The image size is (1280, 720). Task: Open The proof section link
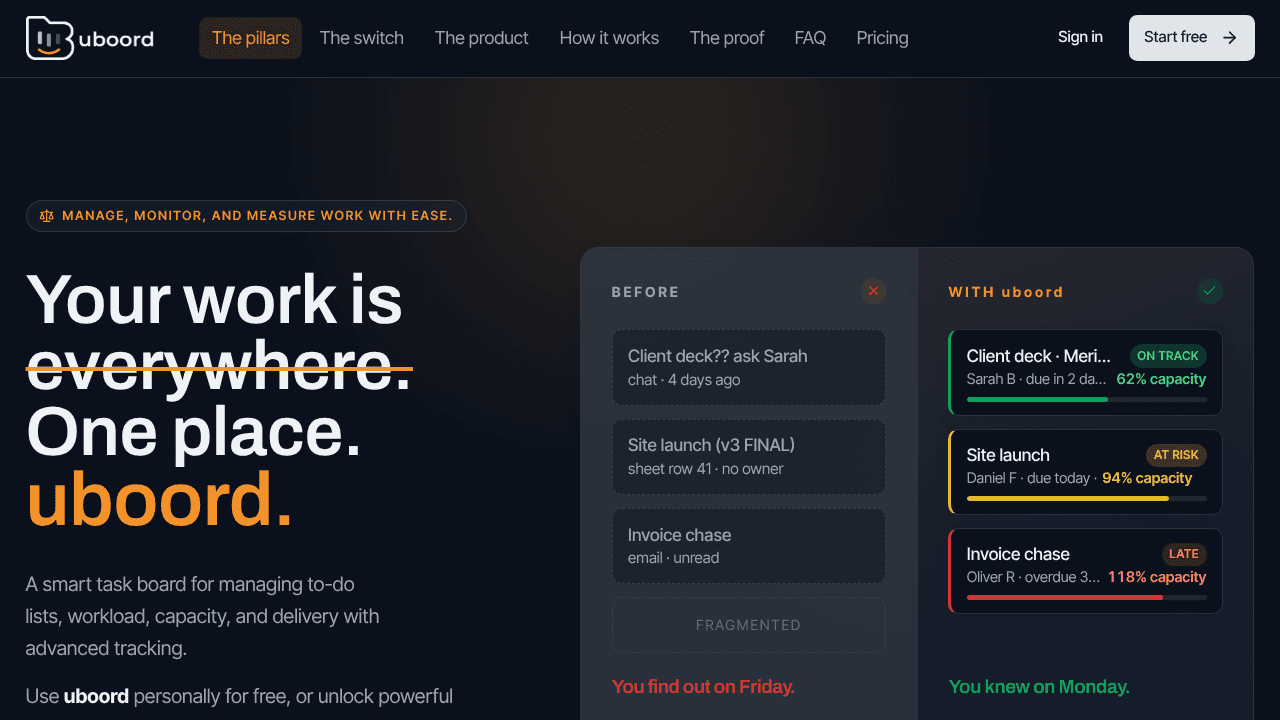(x=727, y=38)
